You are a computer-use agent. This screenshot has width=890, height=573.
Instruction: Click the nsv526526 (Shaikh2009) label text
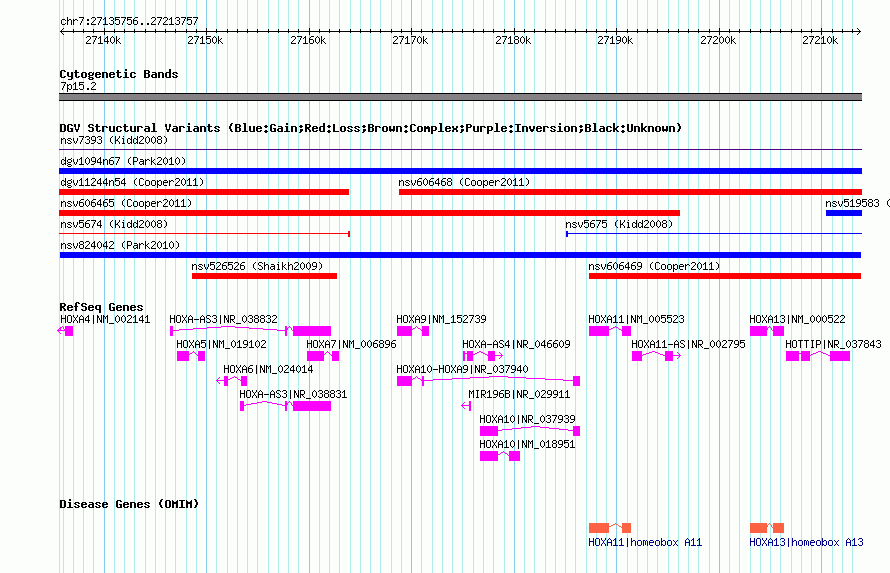point(257,266)
